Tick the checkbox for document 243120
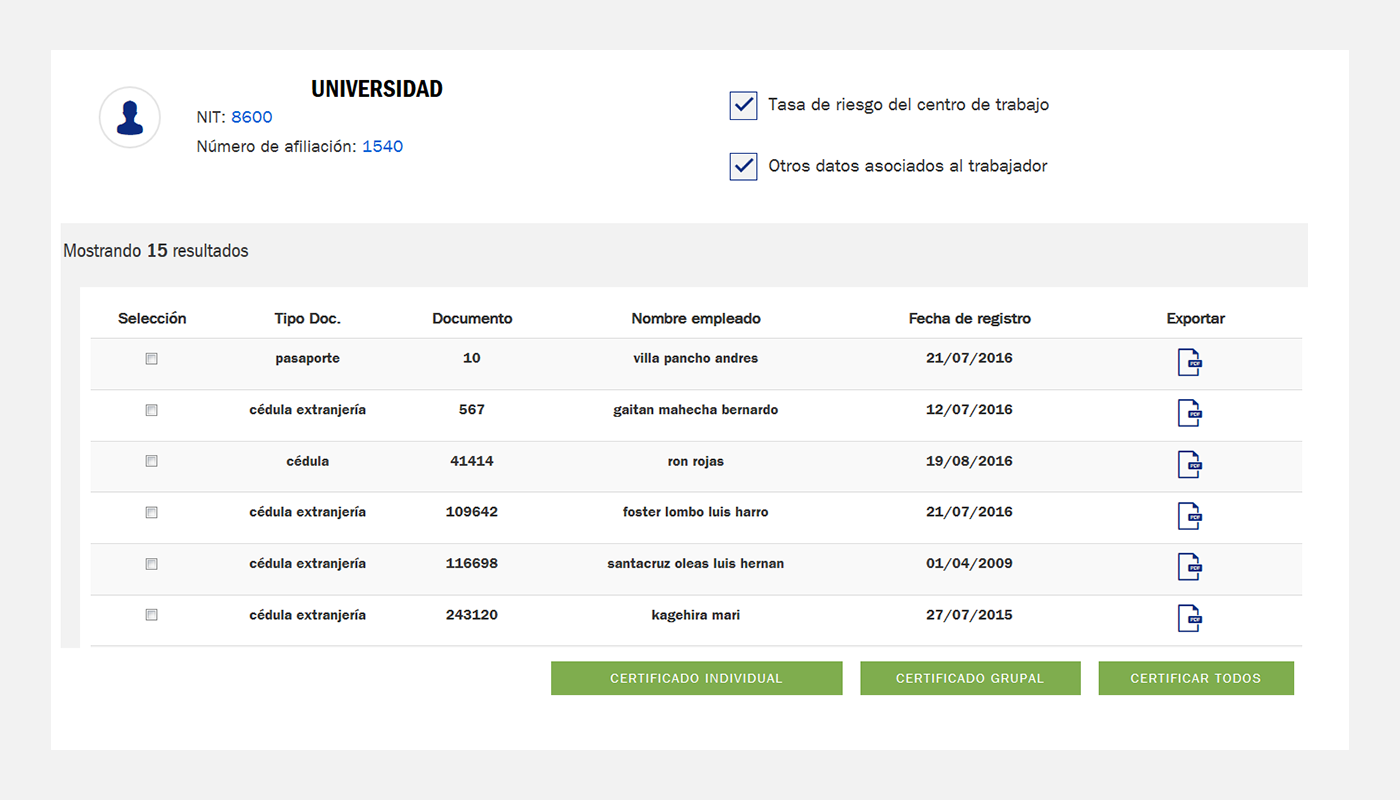 click(152, 615)
